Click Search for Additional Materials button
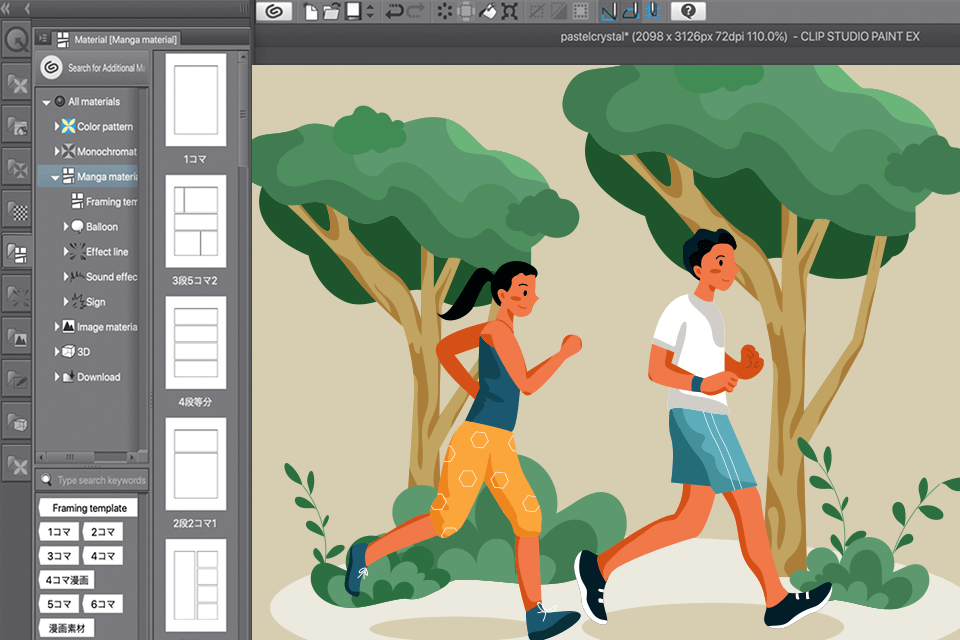 [92, 67]
